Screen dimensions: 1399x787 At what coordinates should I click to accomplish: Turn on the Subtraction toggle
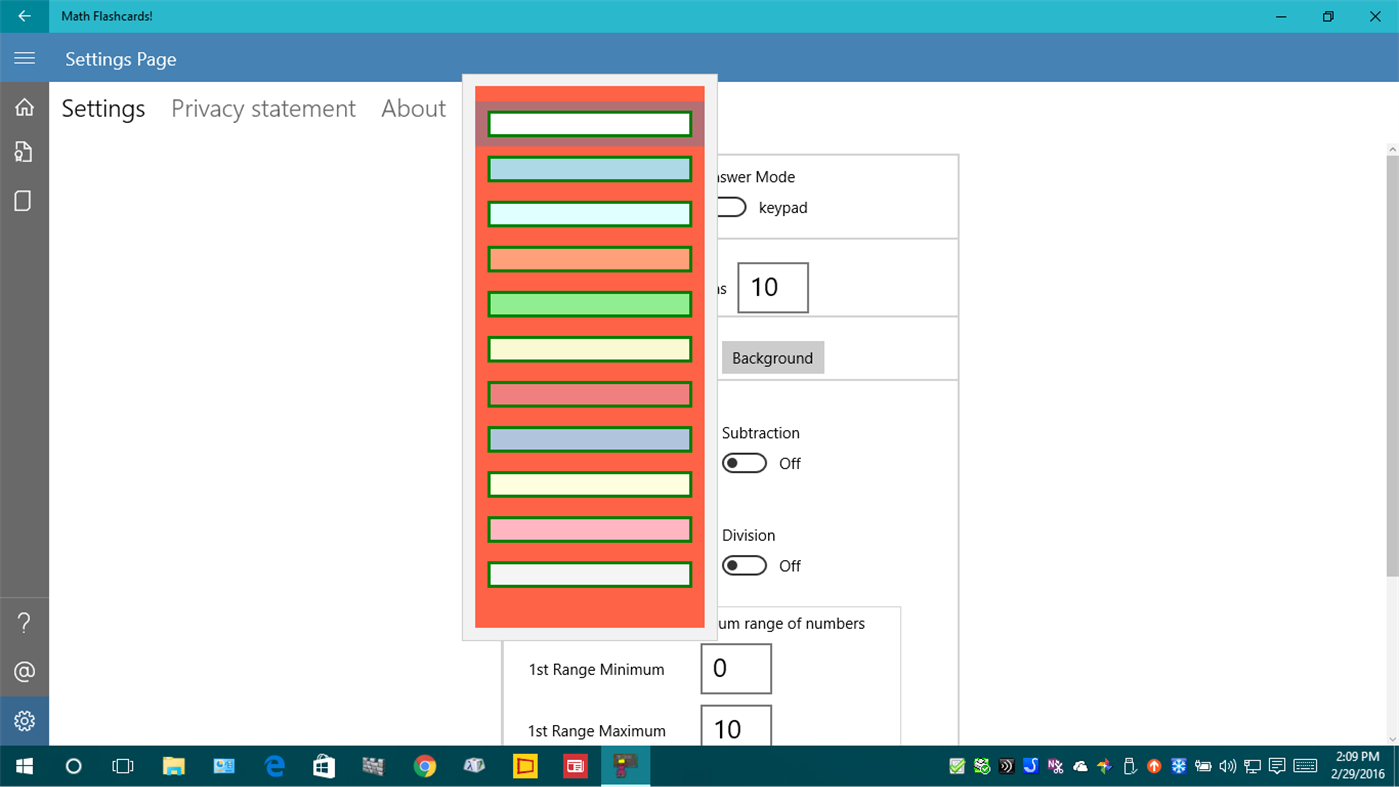tap(744, 462)
